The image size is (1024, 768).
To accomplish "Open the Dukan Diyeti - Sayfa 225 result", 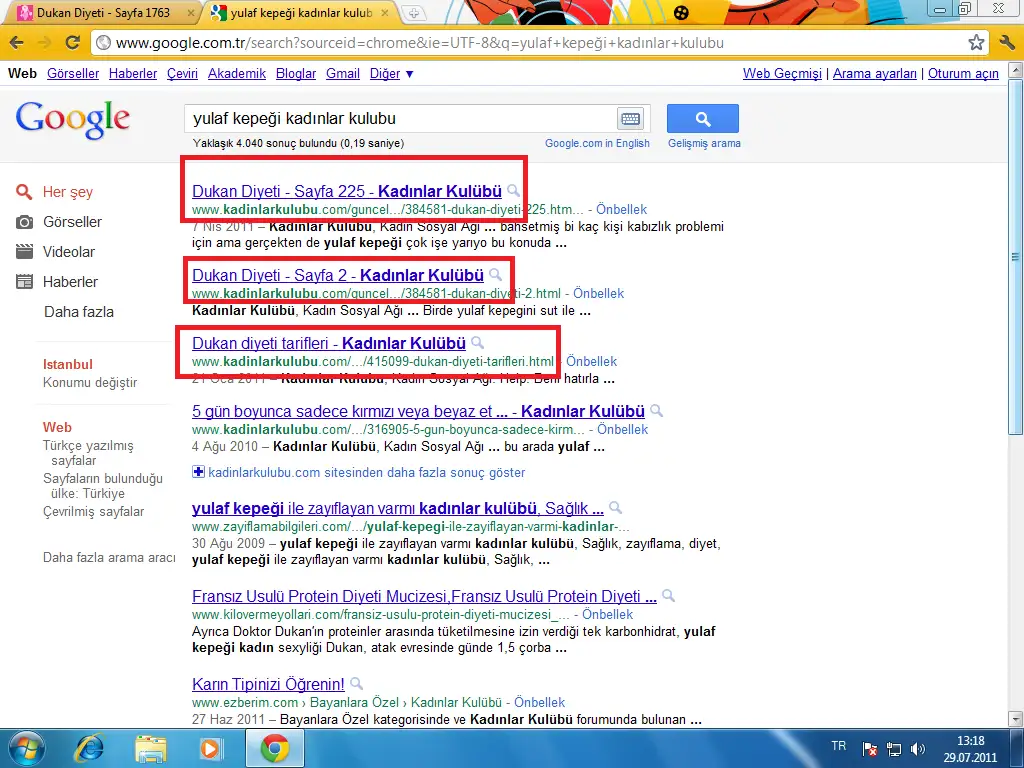I will click(347, 191).
